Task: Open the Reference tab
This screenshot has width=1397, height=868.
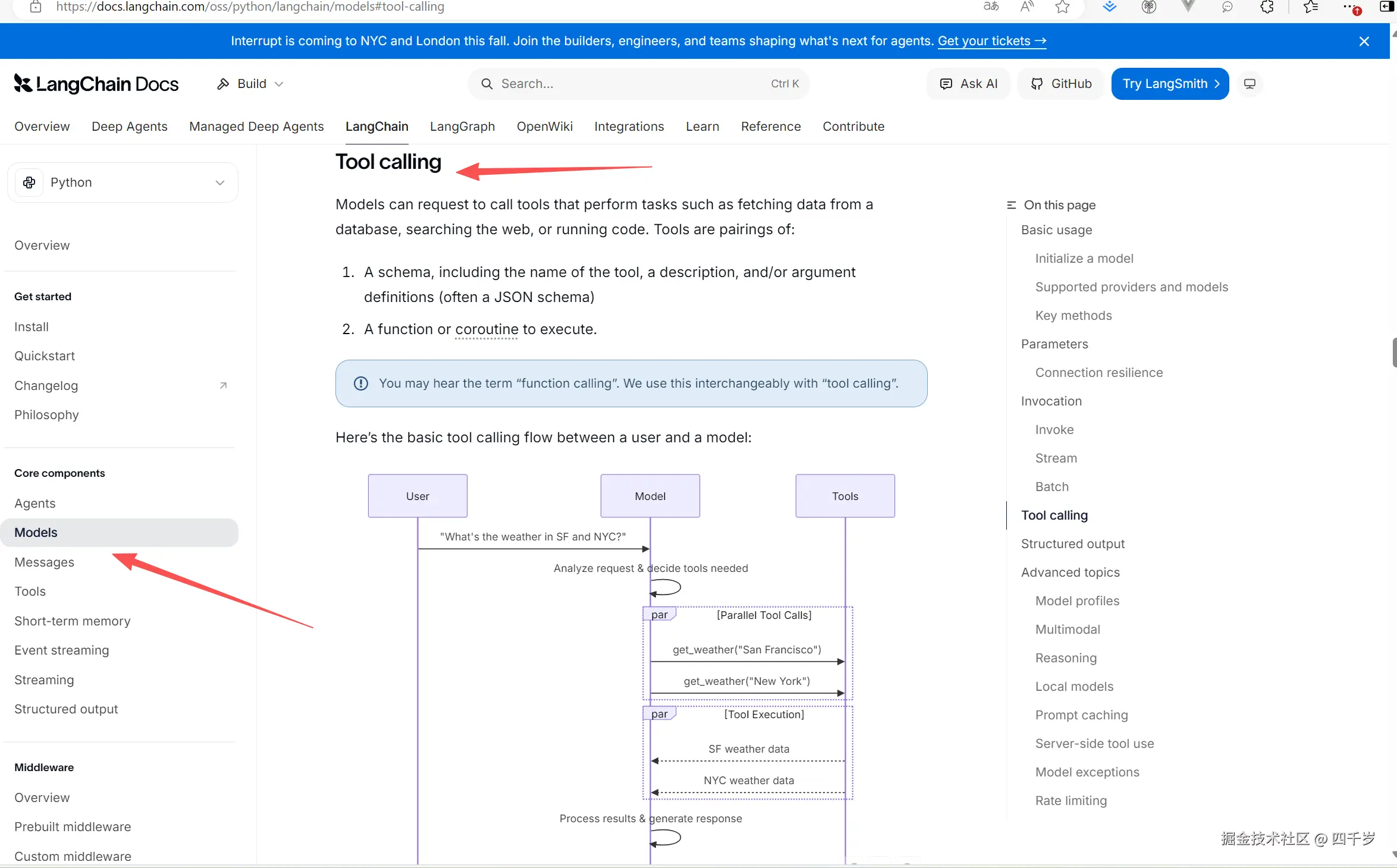Action: tap(771, 127)
